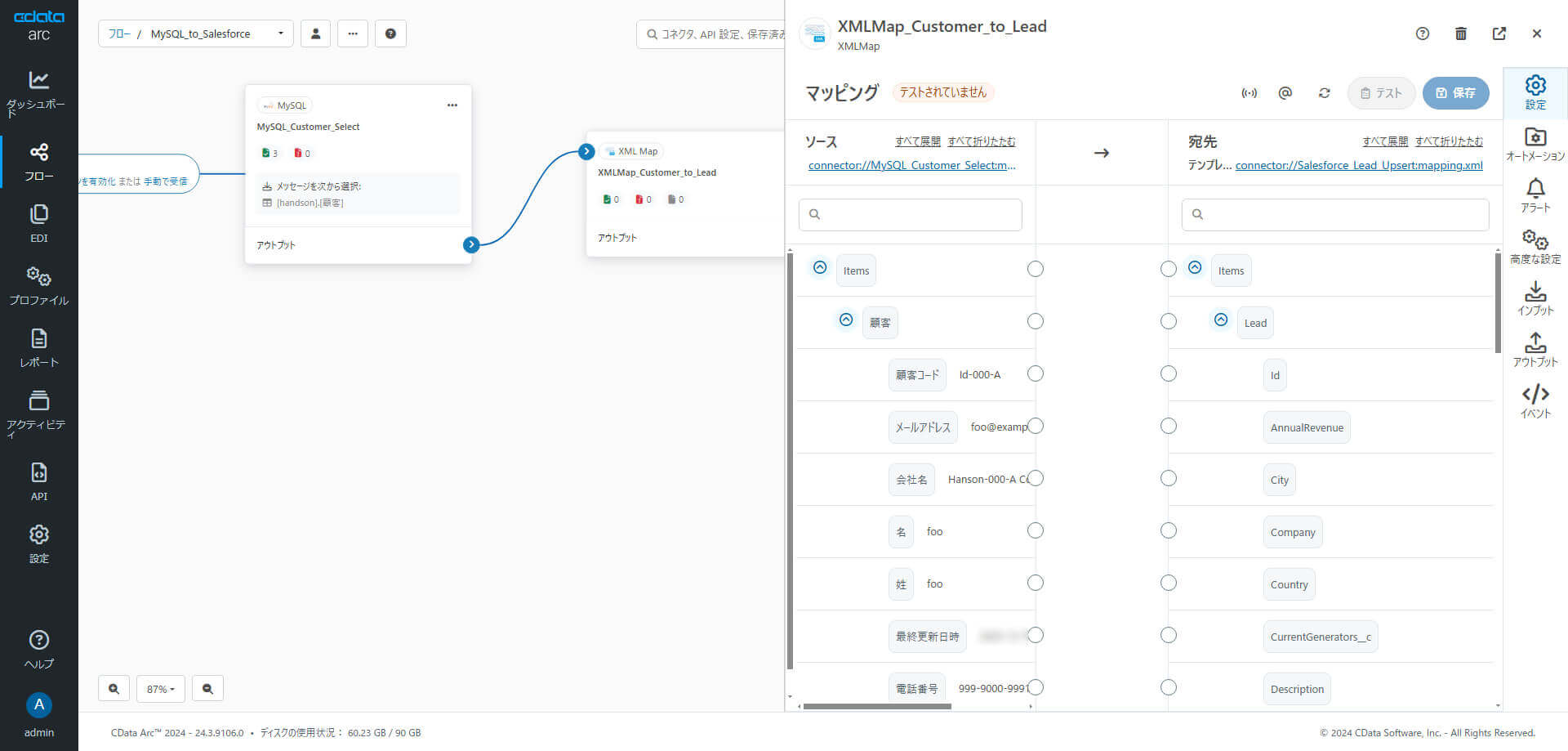
Task: Open the API section in sidebar
Action: [x=38, y=481]
